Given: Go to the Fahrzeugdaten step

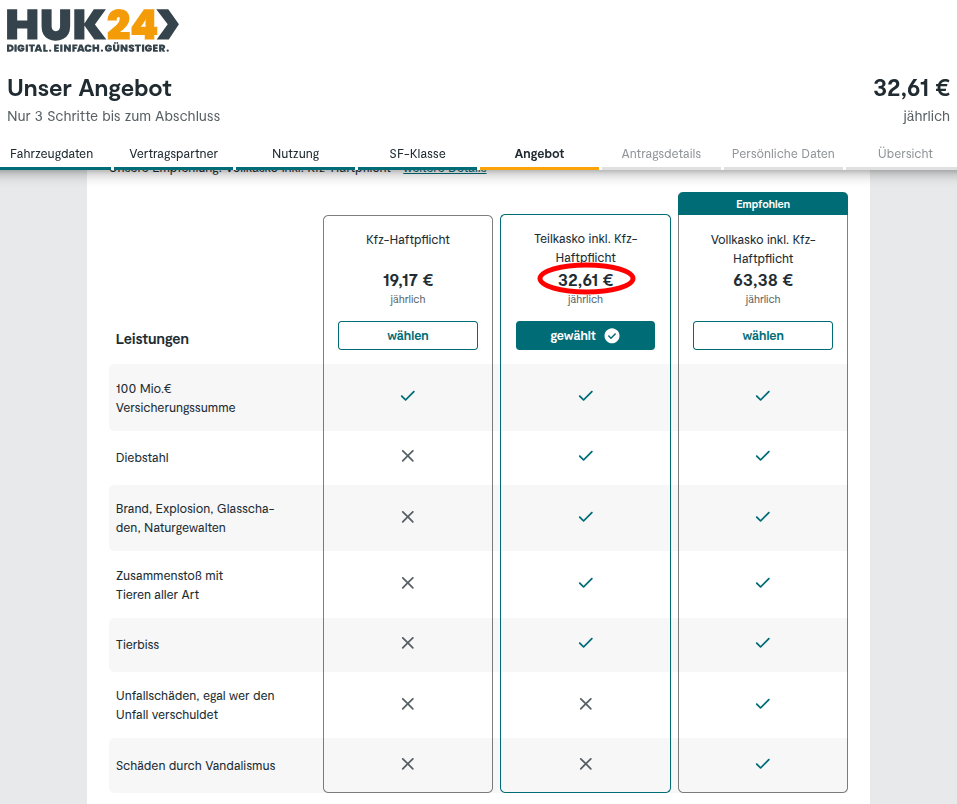Looking at the screenshot, I should coord(51,154).
